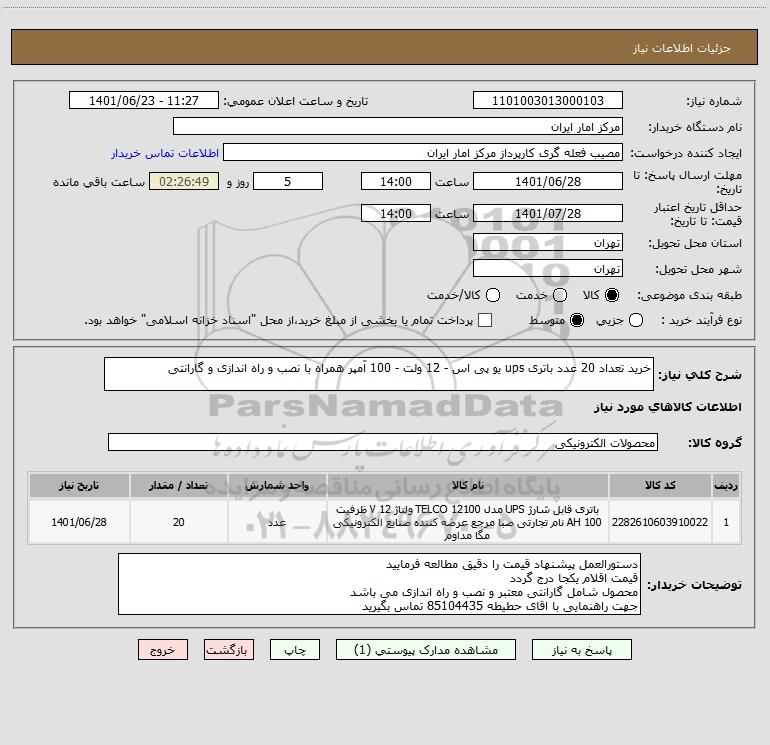Click the announcement date field 1401/06/23 - 11:27
This screenshot has height=745, width=770.
[144, 100]
